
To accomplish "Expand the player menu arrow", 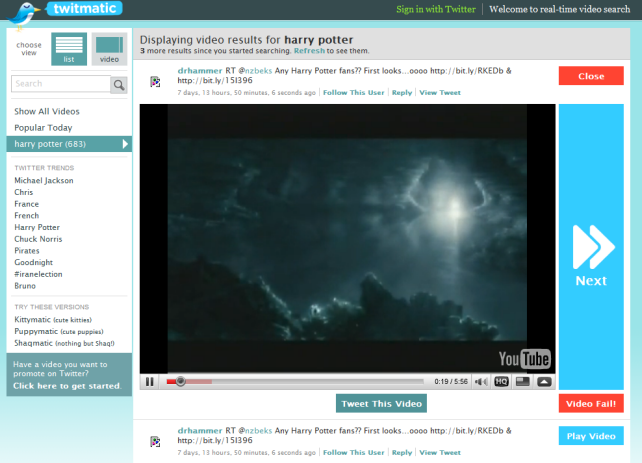I will pos(544,382).
